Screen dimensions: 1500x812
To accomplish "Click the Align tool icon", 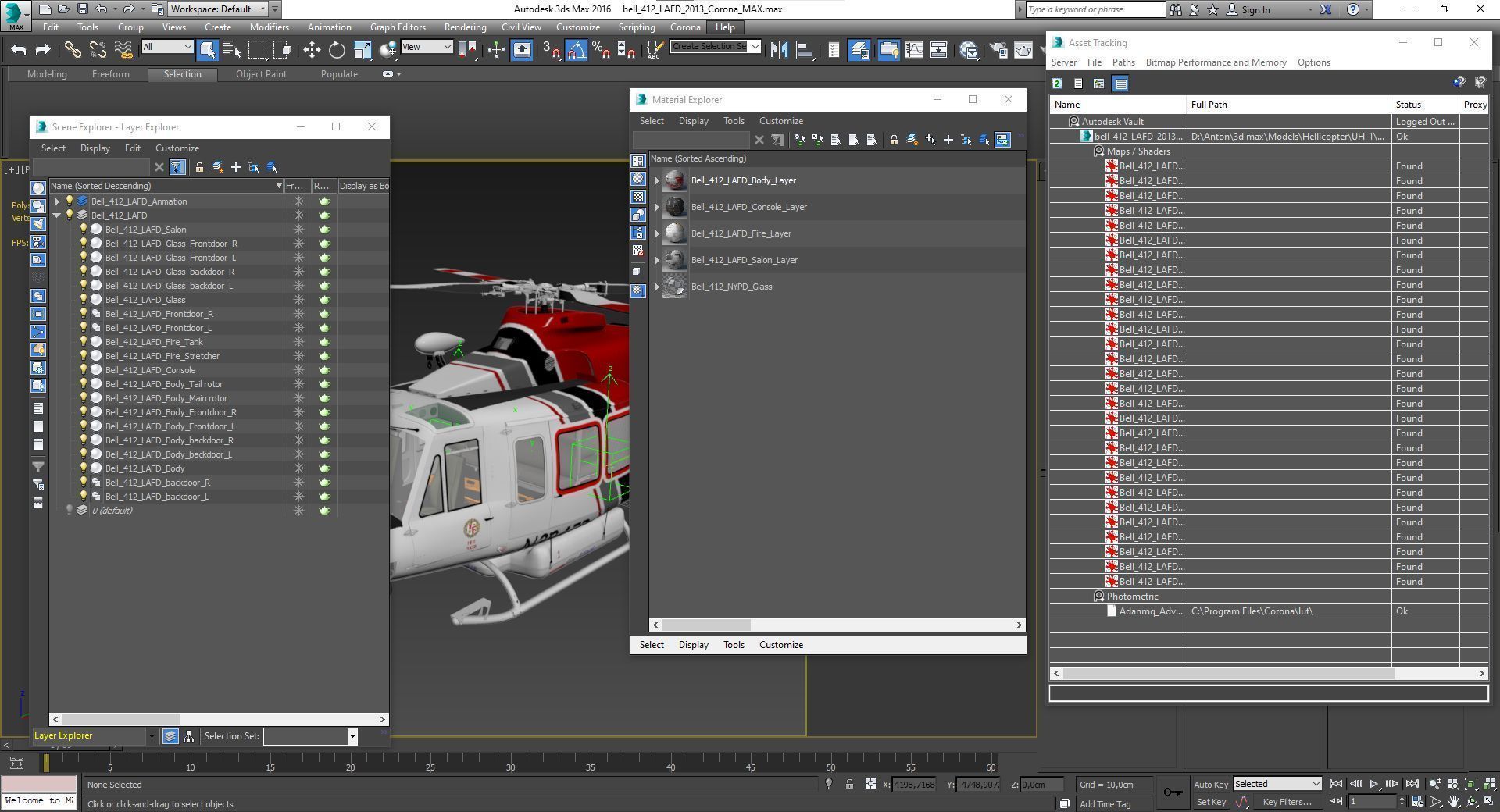I will click(x=804, y=50).
